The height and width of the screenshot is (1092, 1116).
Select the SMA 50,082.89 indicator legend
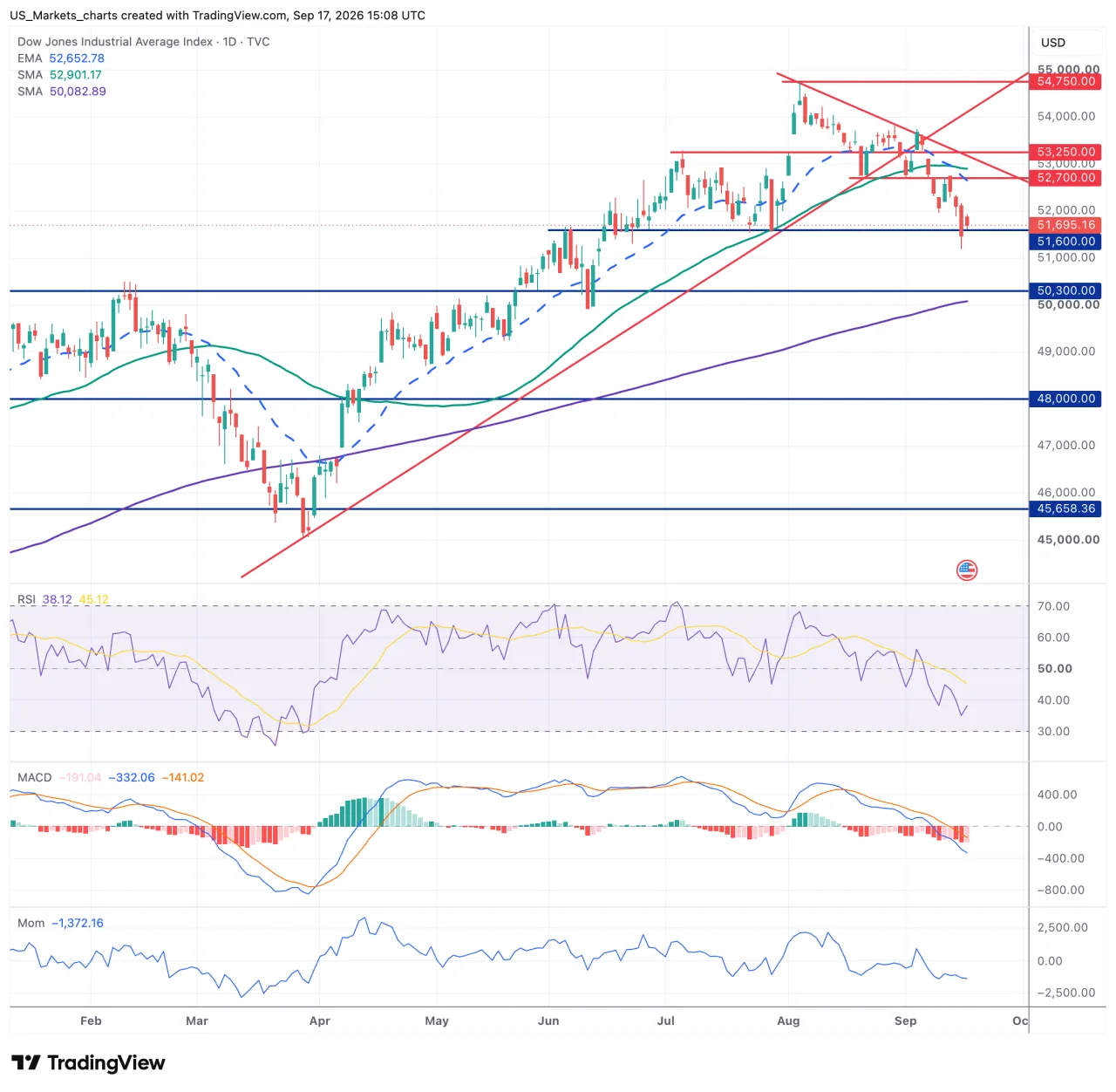point(62,92)
